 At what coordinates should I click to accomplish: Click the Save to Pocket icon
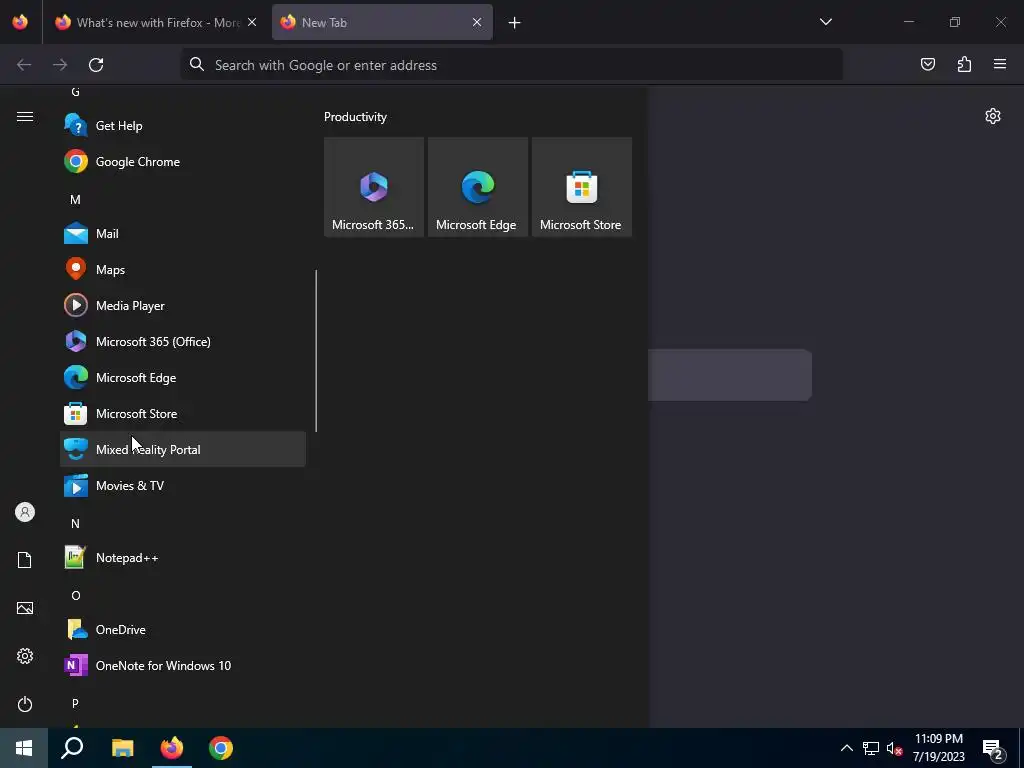click(x=927, y=64)
